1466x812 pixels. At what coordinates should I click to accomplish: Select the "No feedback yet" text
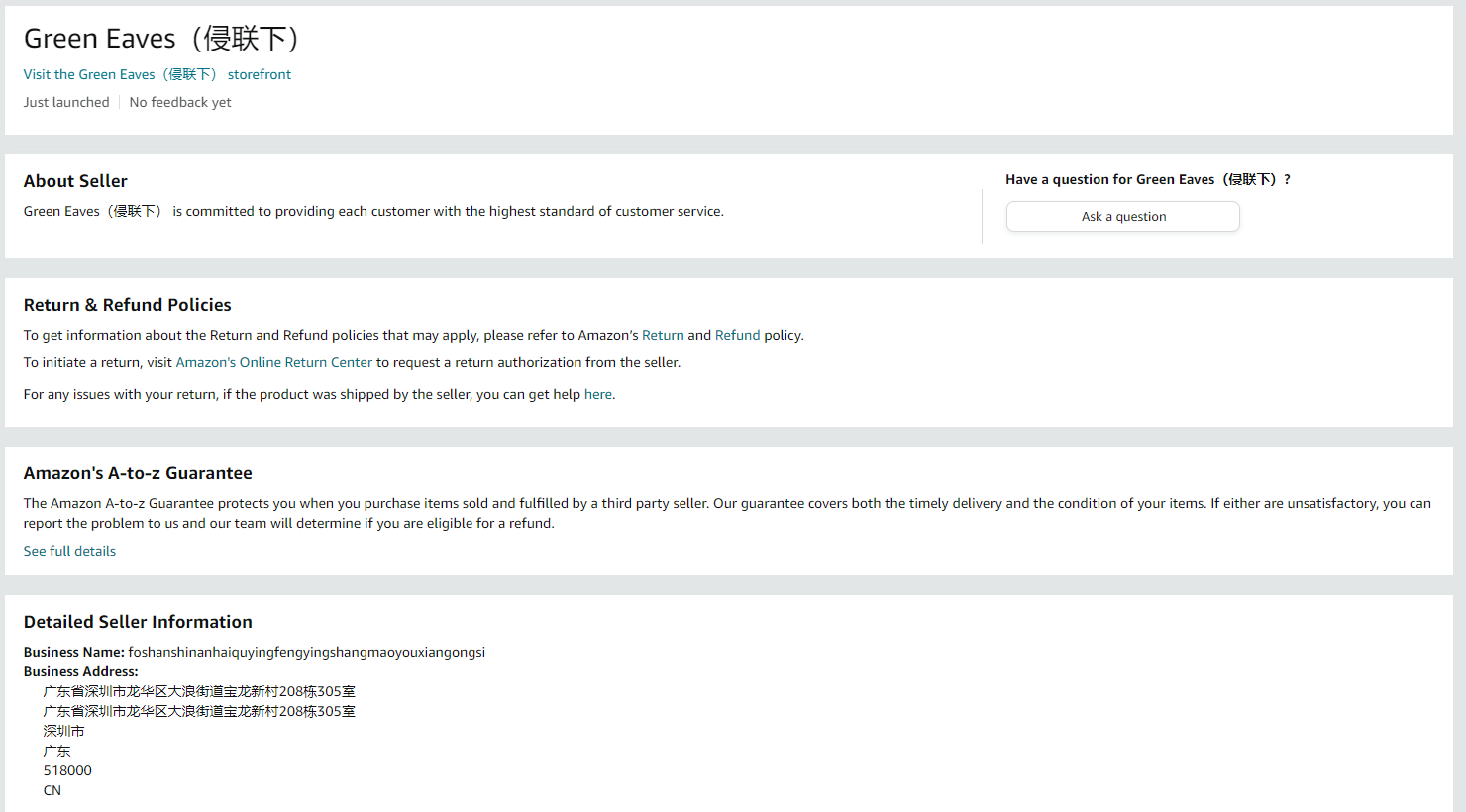click(x=180, y=102)
